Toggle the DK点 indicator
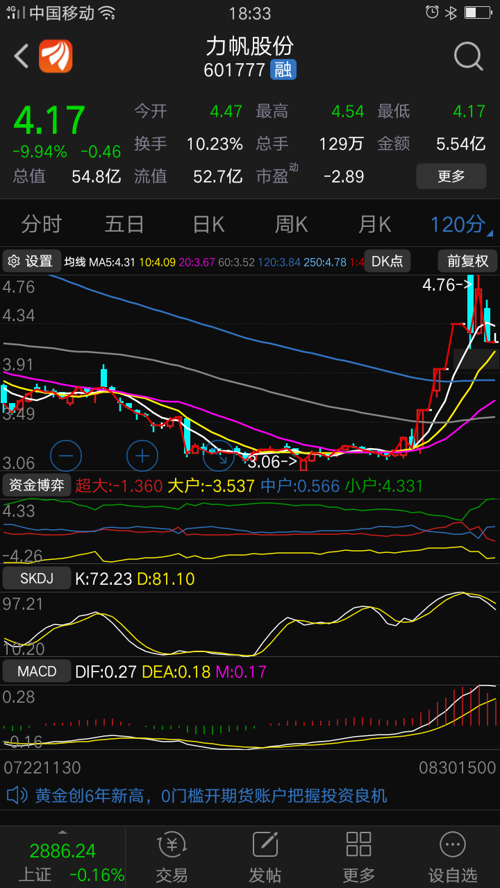 click(387, 261)
